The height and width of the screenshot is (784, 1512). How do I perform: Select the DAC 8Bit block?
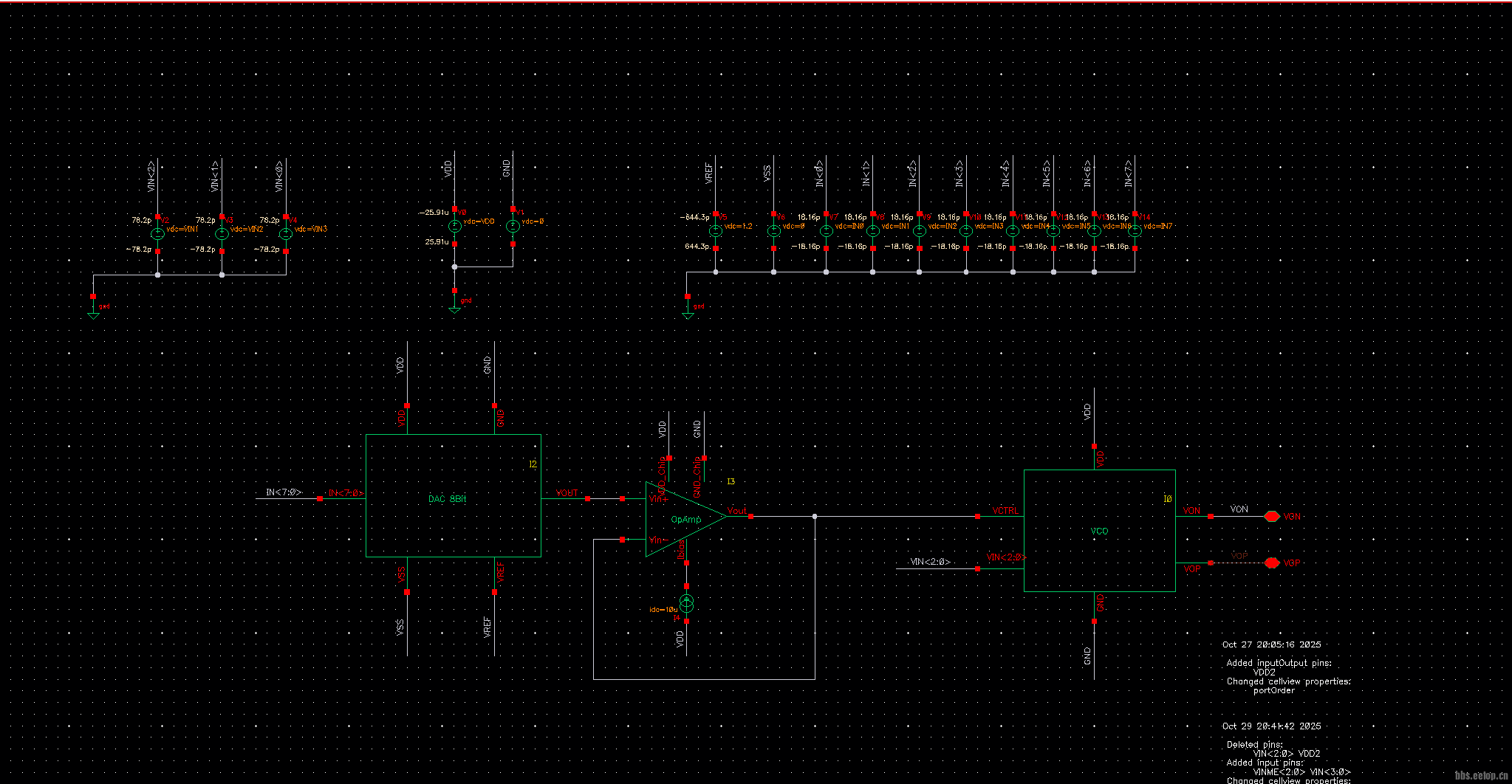click(x=454, y=495)
